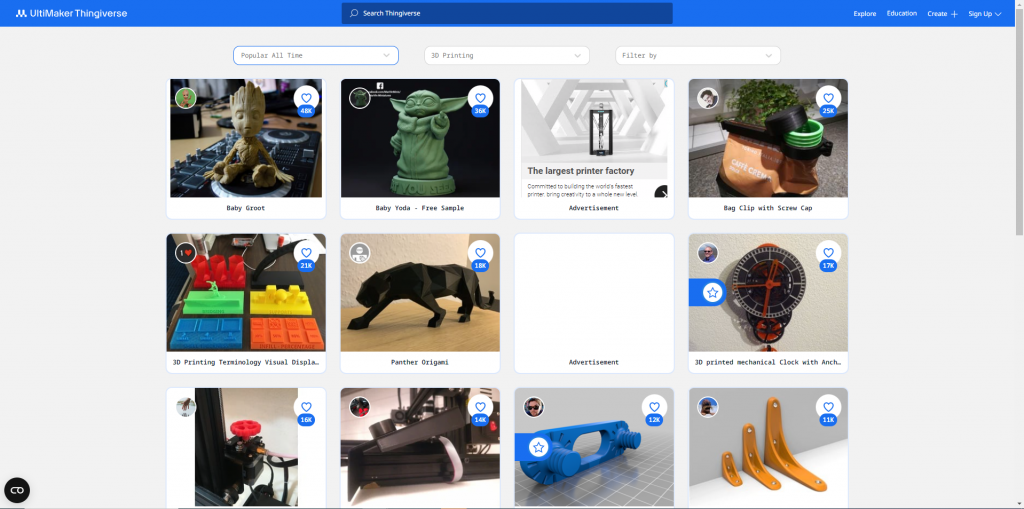Like the model with 12K likes
The height and width of the screenshot is (509, 1024).
point(654,406)
